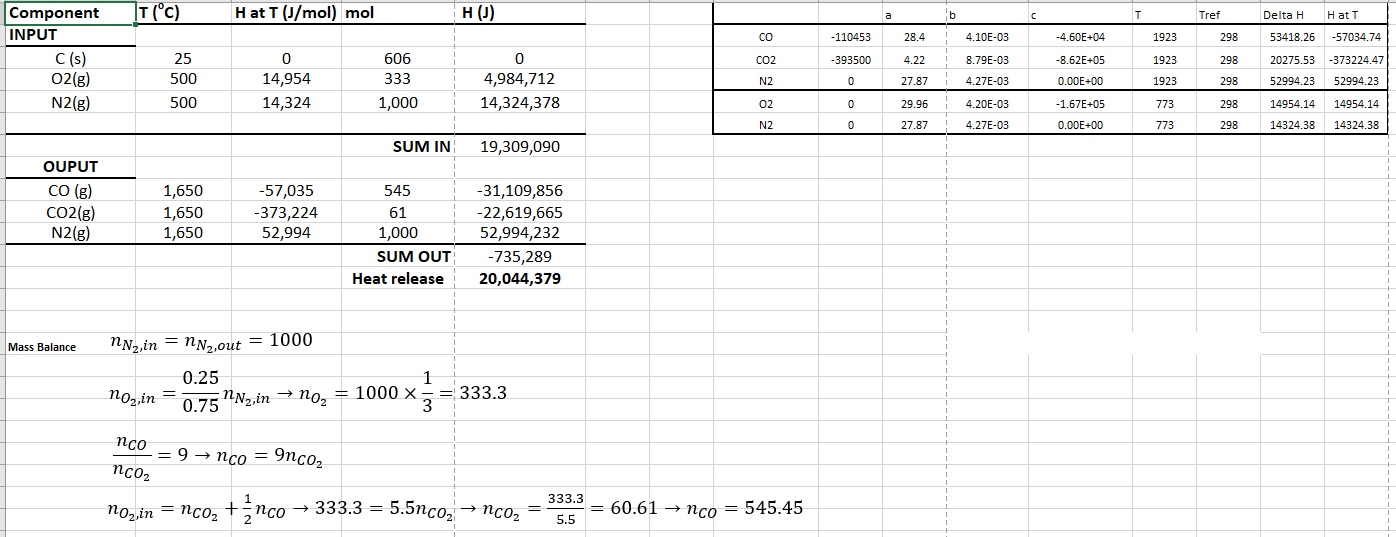Select the 1,650 temperature in CO2(g) row
This screenshot has width=1396, height=537.
[x=184, y=212]
